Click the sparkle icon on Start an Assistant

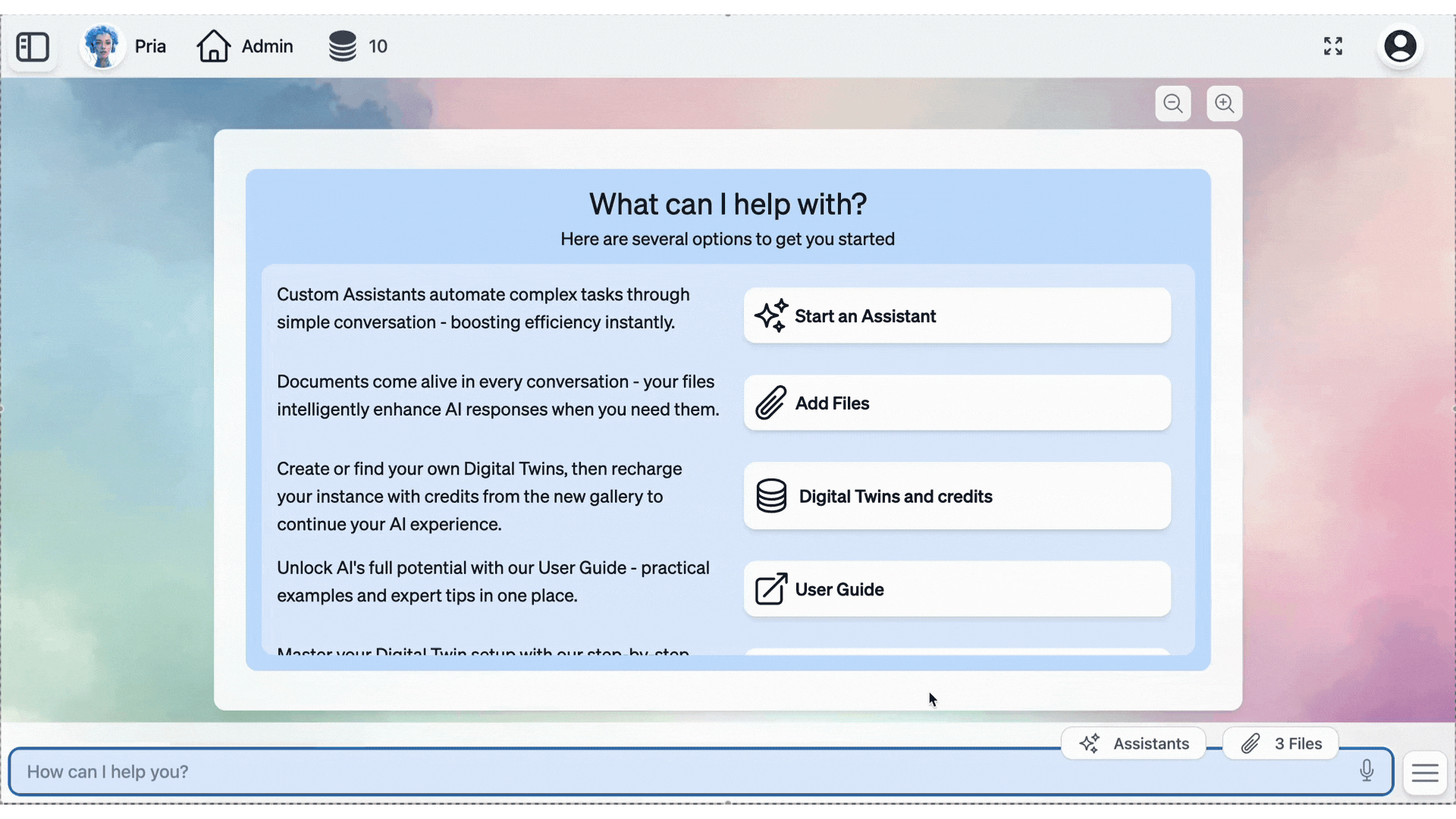click(770, 316)
